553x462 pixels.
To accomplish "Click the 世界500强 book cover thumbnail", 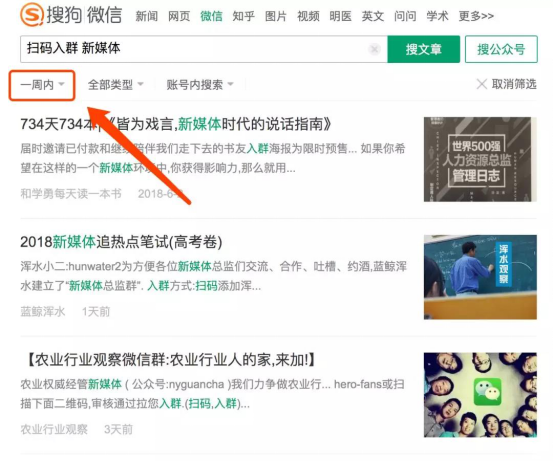I will point(480,159).
